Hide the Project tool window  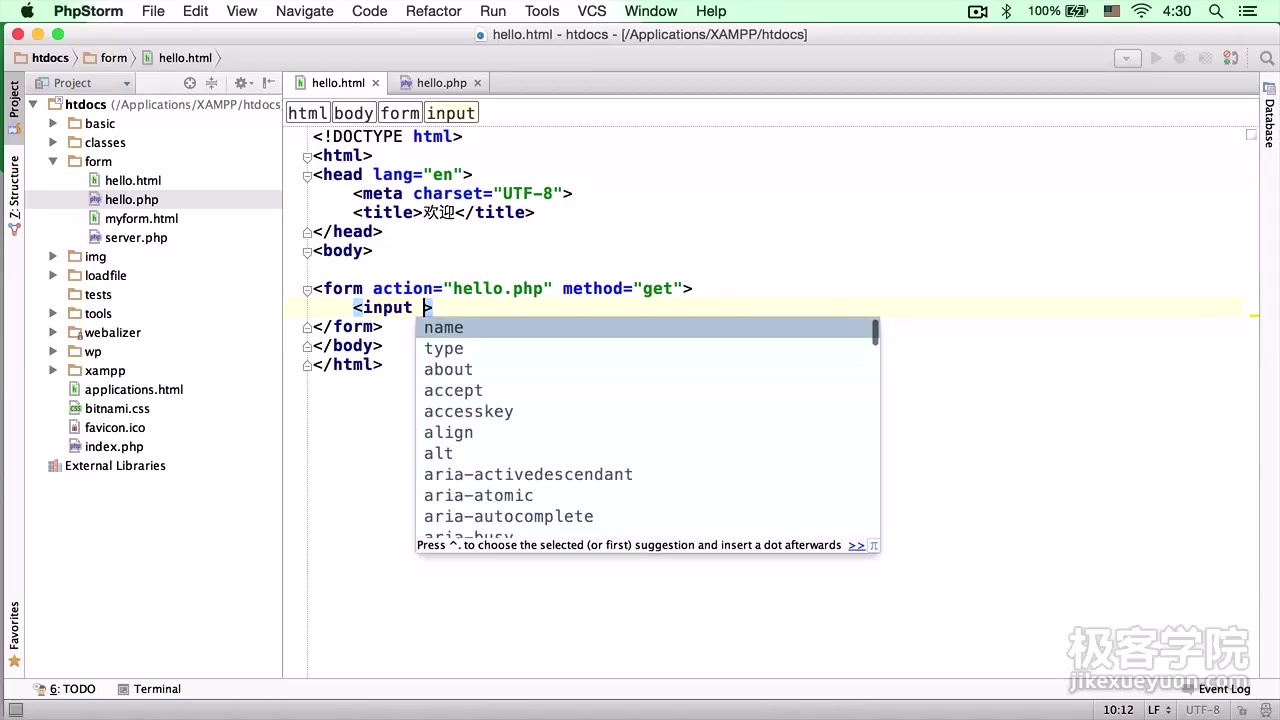[x=269, y=83]
